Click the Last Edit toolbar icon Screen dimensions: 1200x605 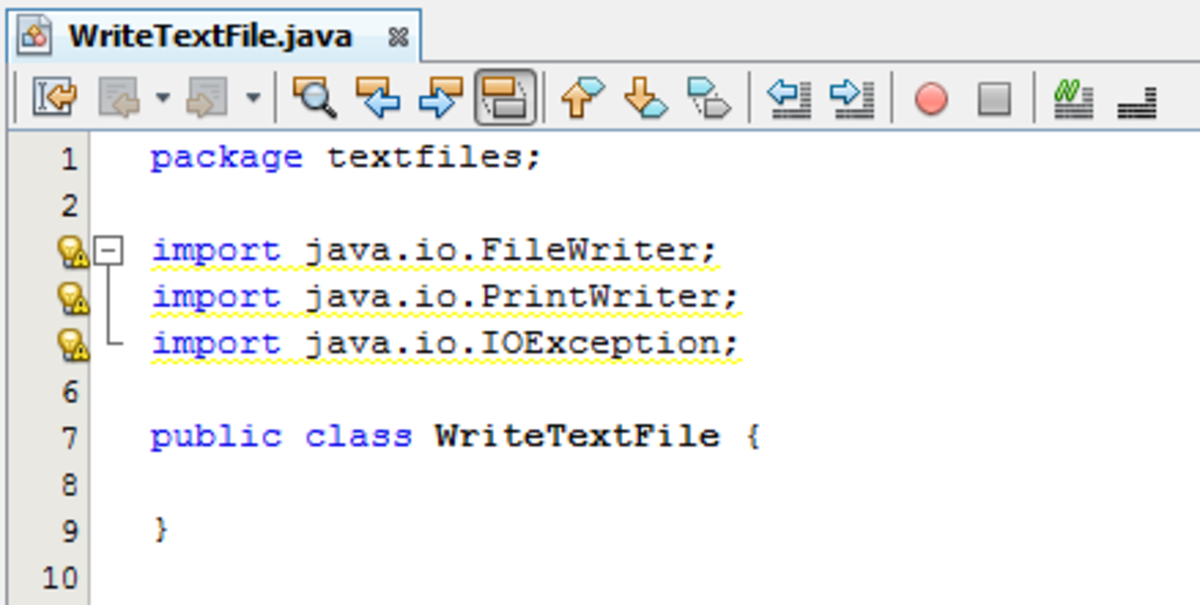(x=55, y=99)
